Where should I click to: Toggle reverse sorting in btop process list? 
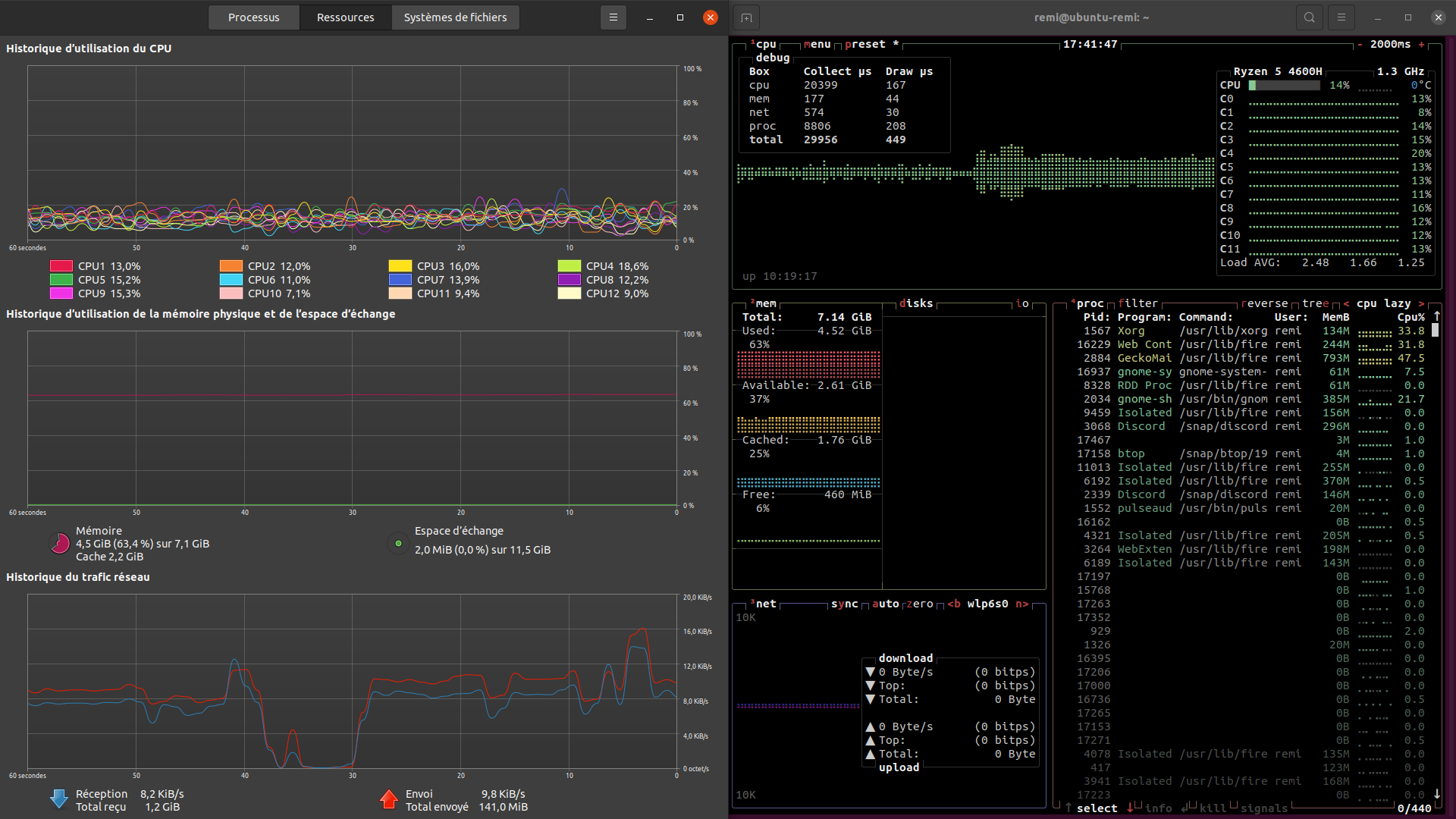(1265, 303)
